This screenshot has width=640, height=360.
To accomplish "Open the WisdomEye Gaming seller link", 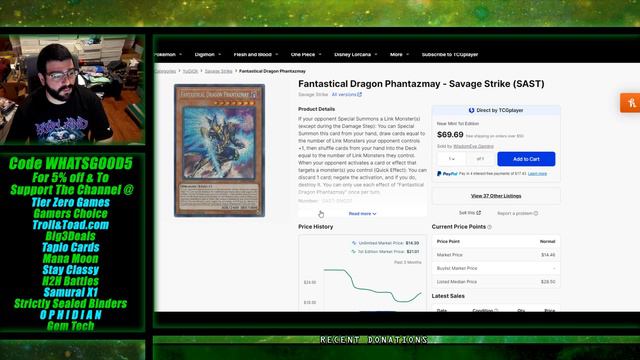I will 473,146.
